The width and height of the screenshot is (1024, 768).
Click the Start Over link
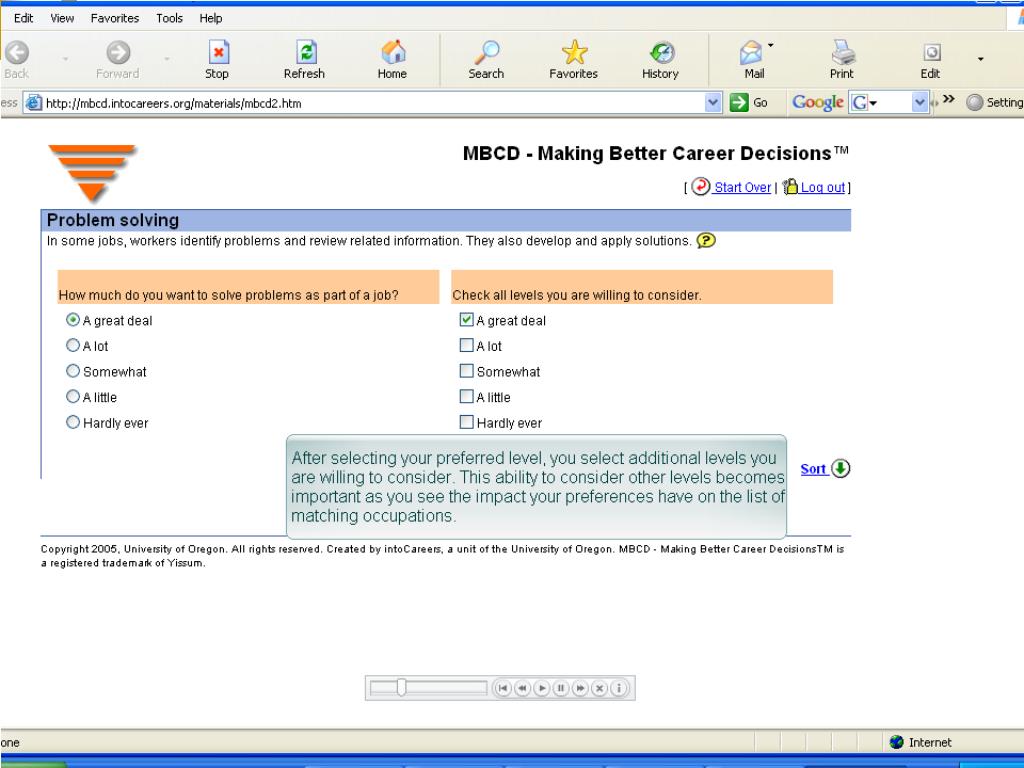(x=743, y=187)
